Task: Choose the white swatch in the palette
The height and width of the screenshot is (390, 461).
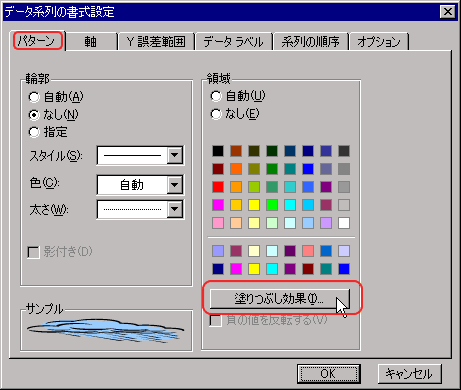Action: pyautogui.click(x=344, y=223)
